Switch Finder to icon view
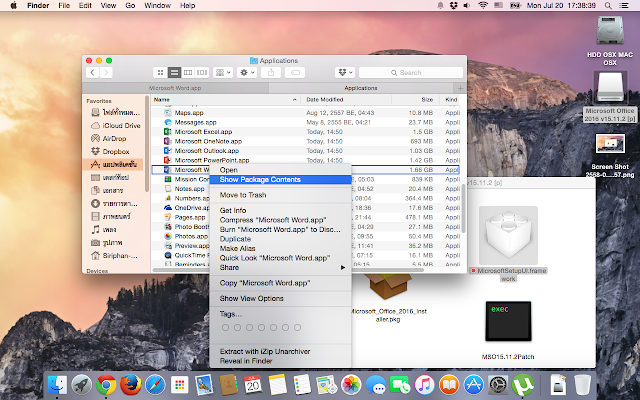 click(x=160, y=73)
